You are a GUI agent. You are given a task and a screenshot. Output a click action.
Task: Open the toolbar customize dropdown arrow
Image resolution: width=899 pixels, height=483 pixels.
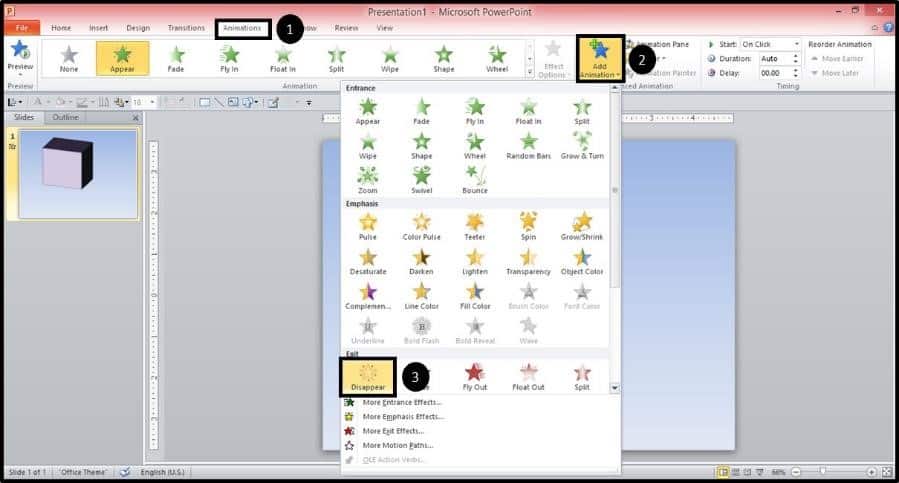point(308,103)
